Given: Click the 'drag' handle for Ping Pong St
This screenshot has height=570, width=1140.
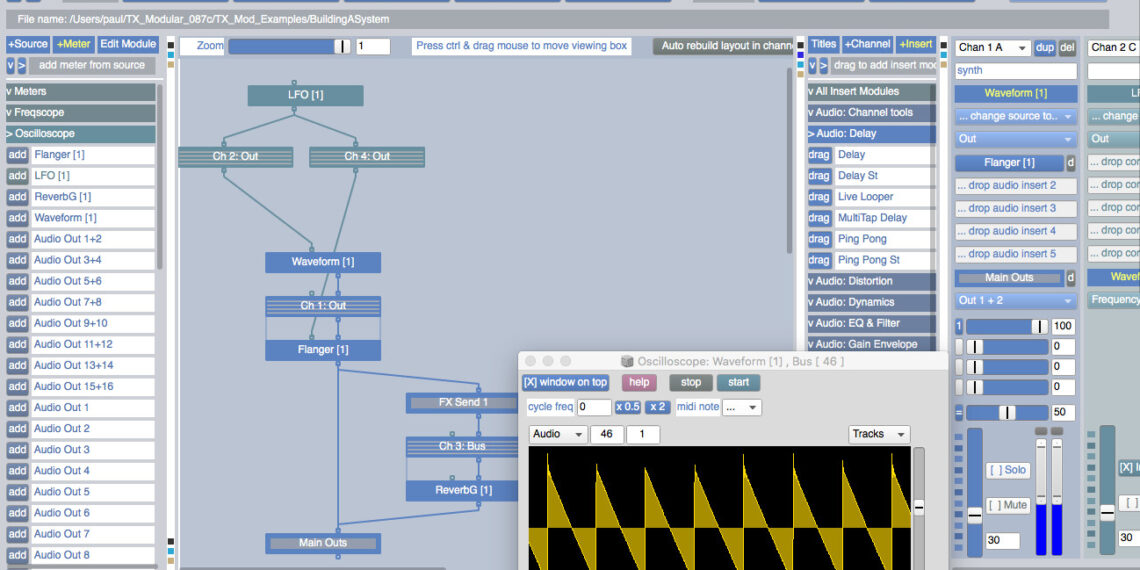Looking at the screenshot, I should 819,260.
